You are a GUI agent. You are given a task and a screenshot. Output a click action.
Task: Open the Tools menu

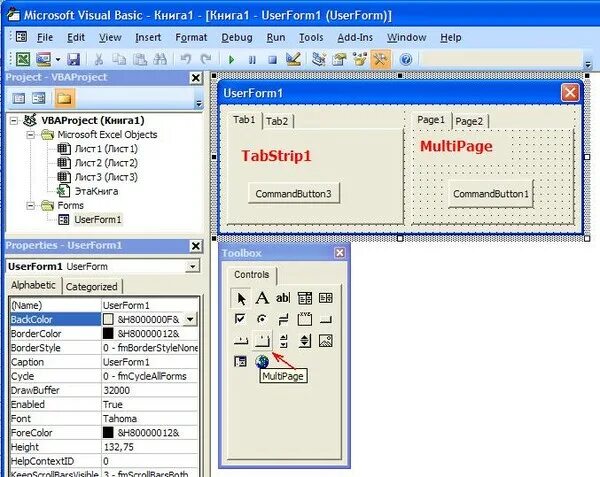[311, 37]
